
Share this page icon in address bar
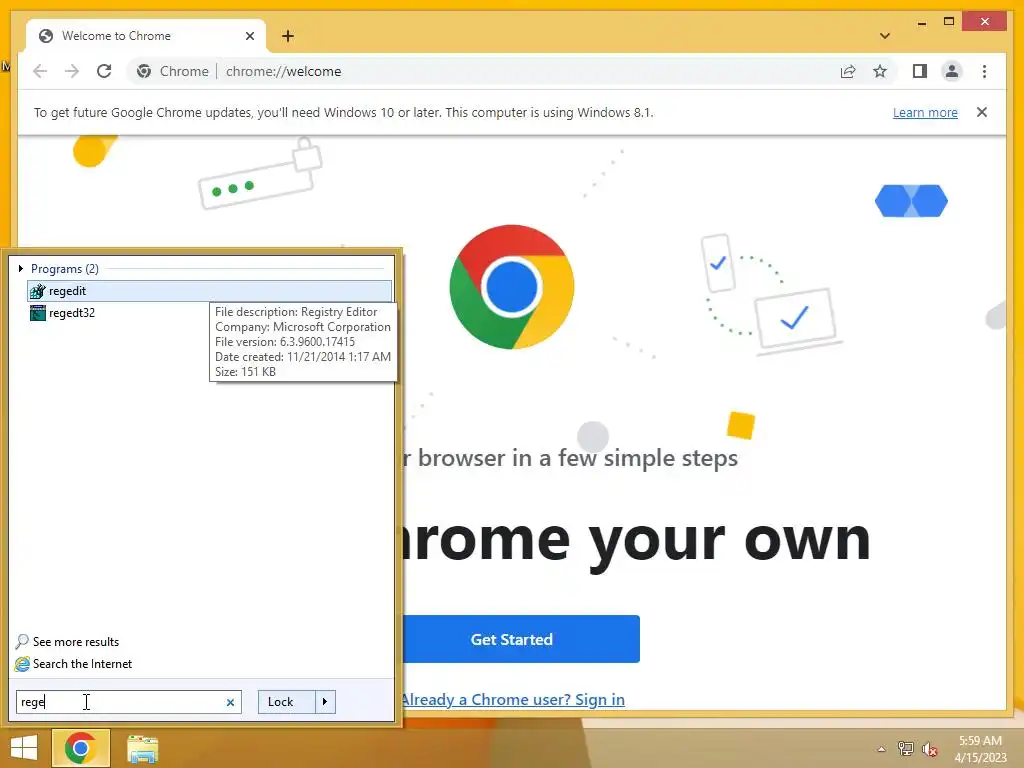click(x=848, y=71)
